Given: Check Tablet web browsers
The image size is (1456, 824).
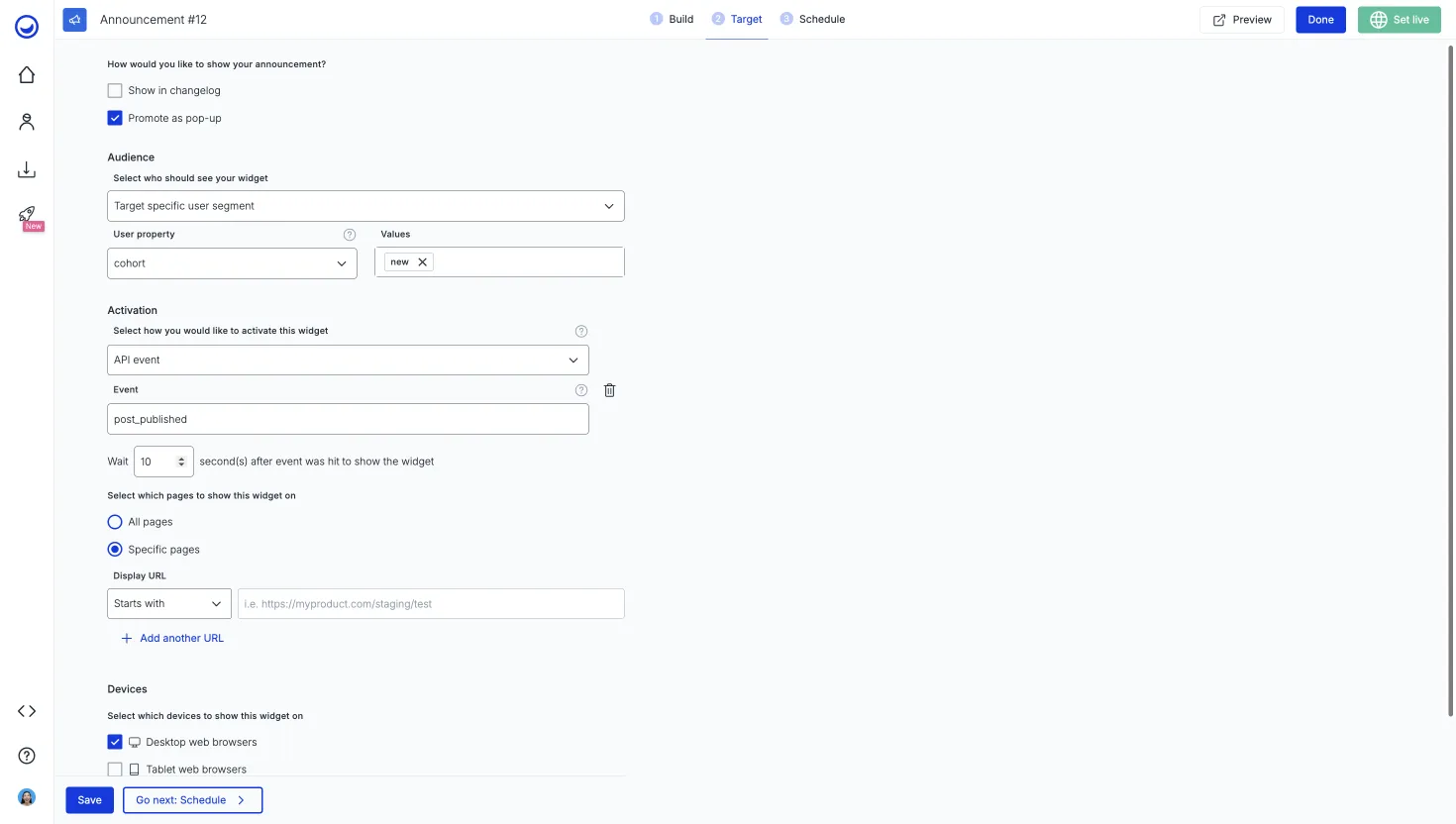Looking at the screenshot, I should pyautogui.click(x=115, y=769).
